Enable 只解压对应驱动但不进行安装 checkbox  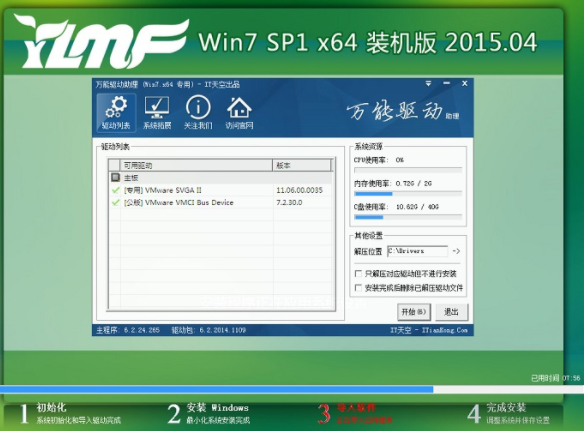click(x=358, y=274)
